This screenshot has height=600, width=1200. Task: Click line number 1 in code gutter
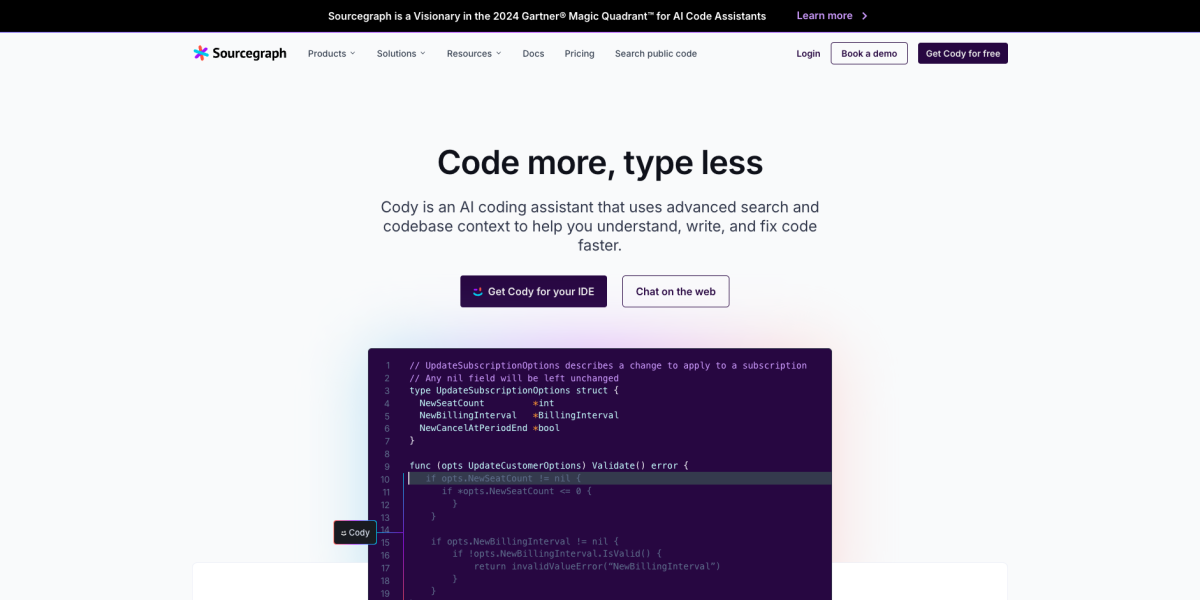387,366
